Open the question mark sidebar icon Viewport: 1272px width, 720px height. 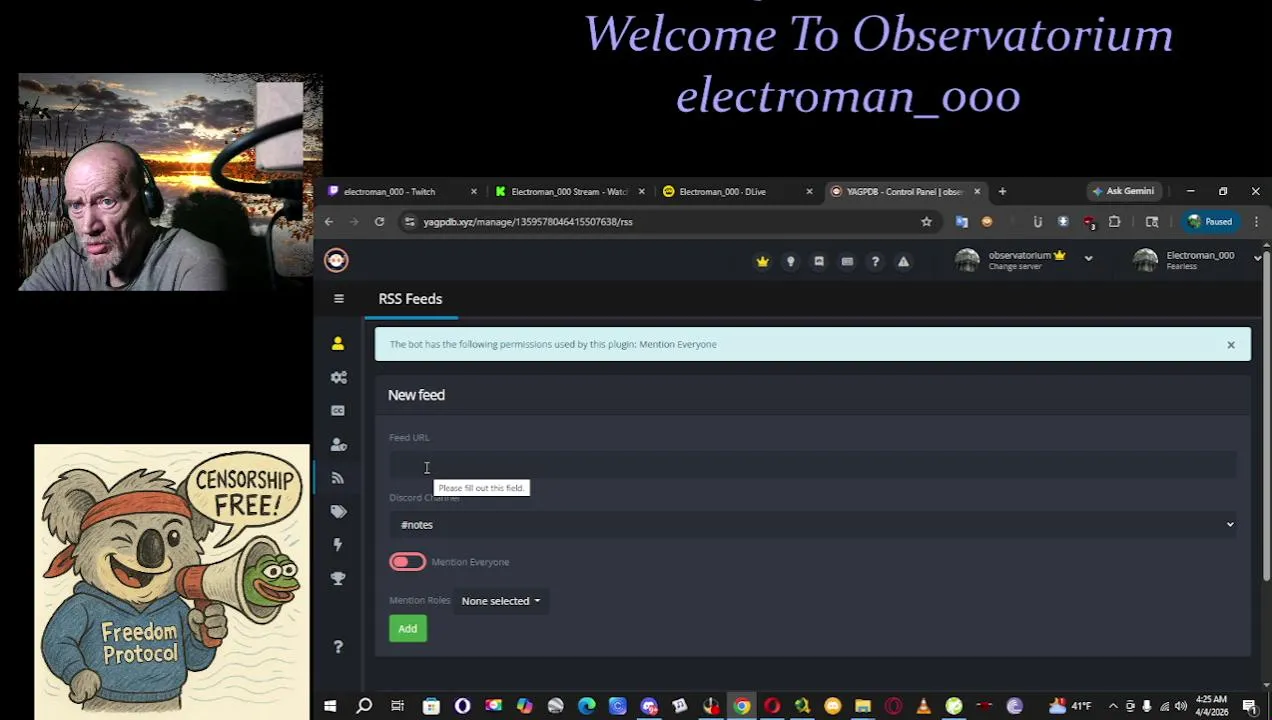[x=338, y=647]
